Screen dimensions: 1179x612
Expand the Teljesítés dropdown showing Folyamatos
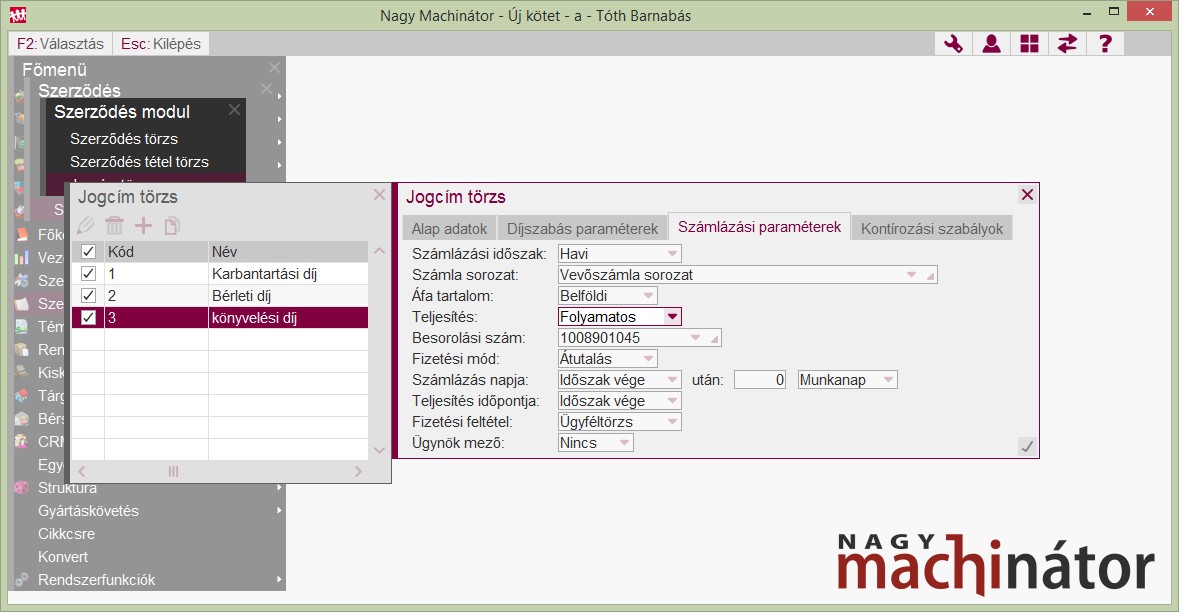point(672,317)
